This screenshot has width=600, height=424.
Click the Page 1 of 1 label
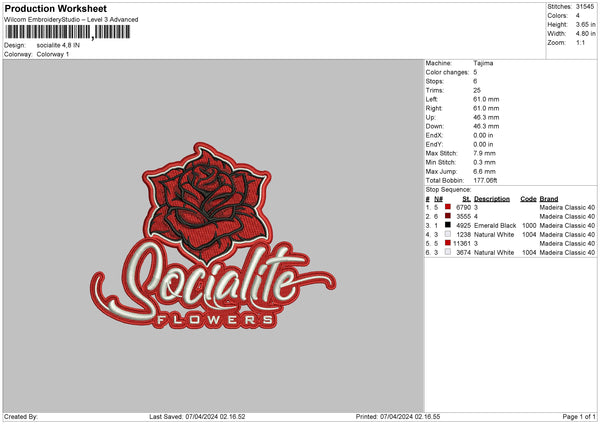tap(579, 416)
